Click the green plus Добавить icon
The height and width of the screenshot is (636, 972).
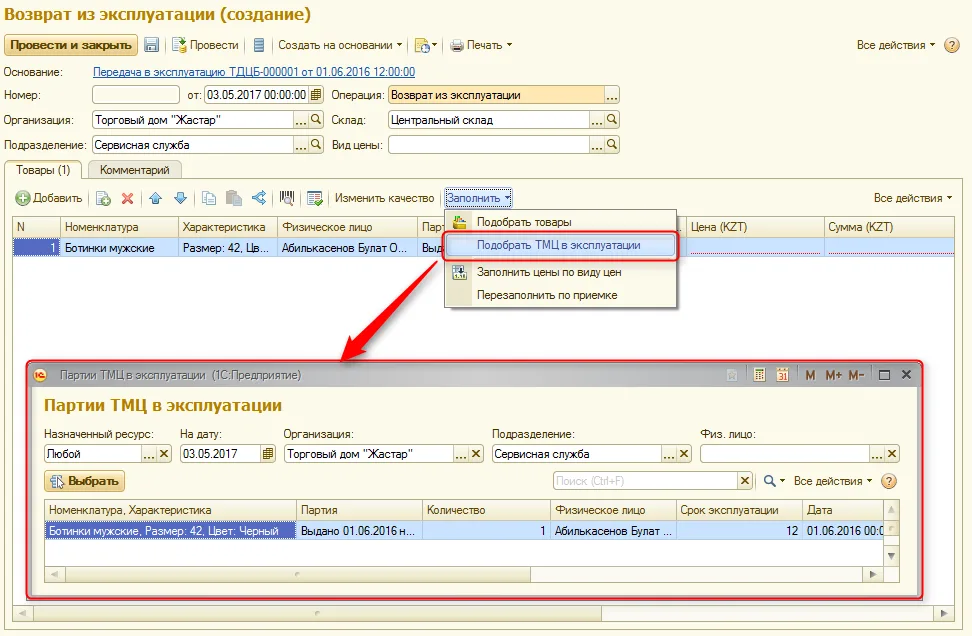pyautogui.click(x=23, y=198)
